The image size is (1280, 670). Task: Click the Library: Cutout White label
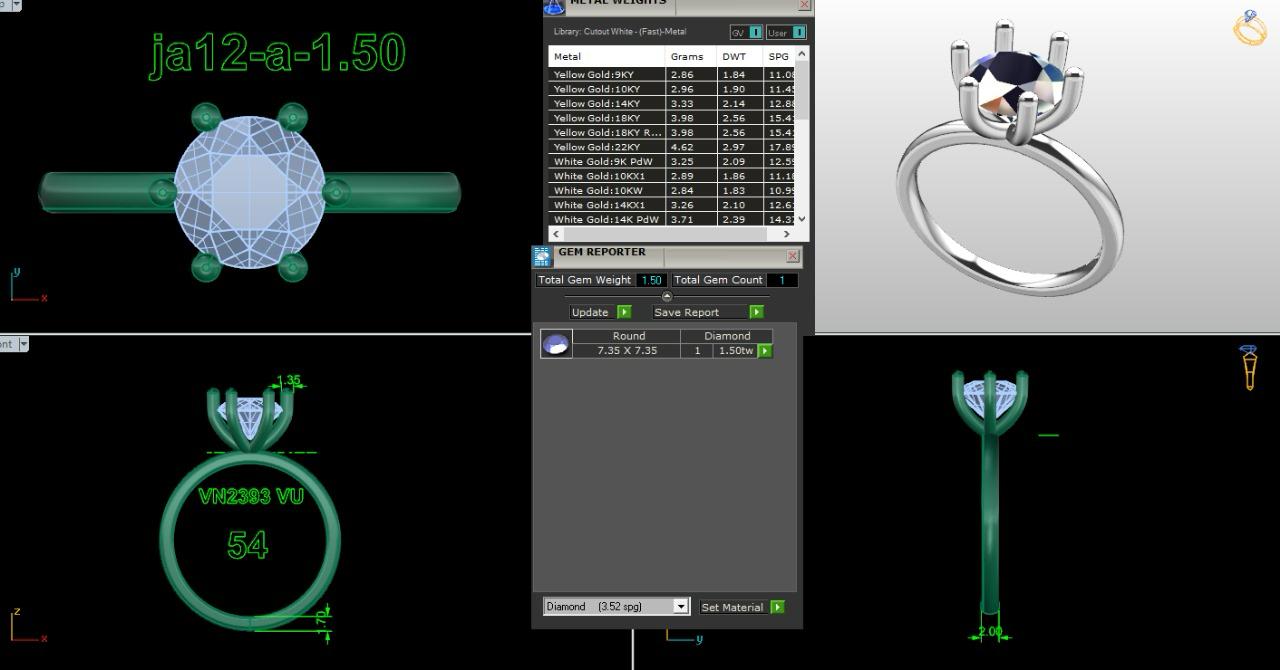(x=620, y=32)
